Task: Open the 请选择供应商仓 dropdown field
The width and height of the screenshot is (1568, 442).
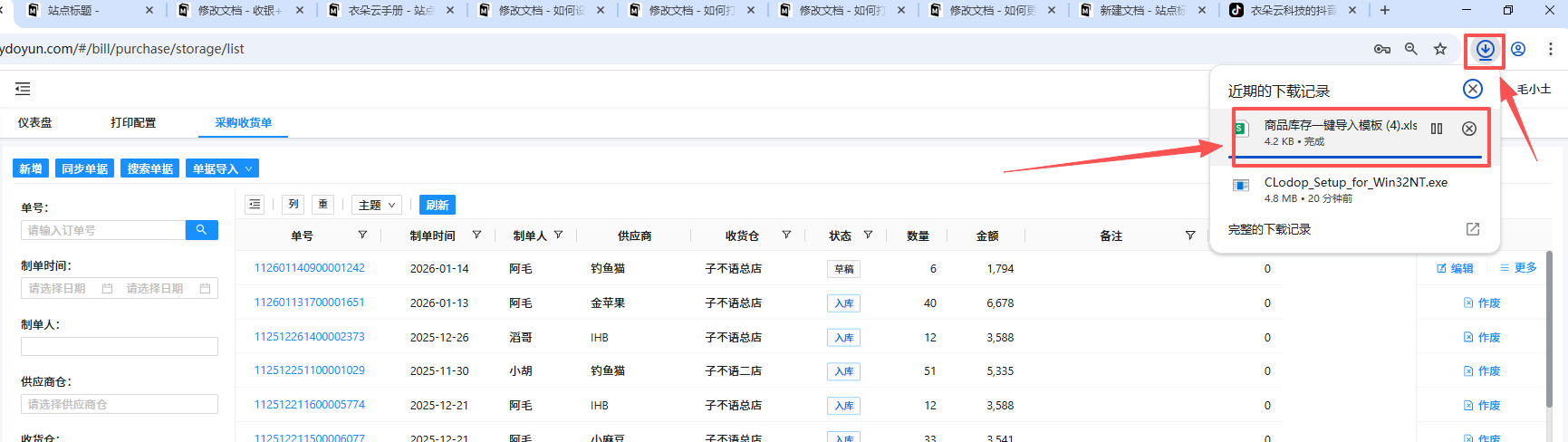Action: coord(120,404)
